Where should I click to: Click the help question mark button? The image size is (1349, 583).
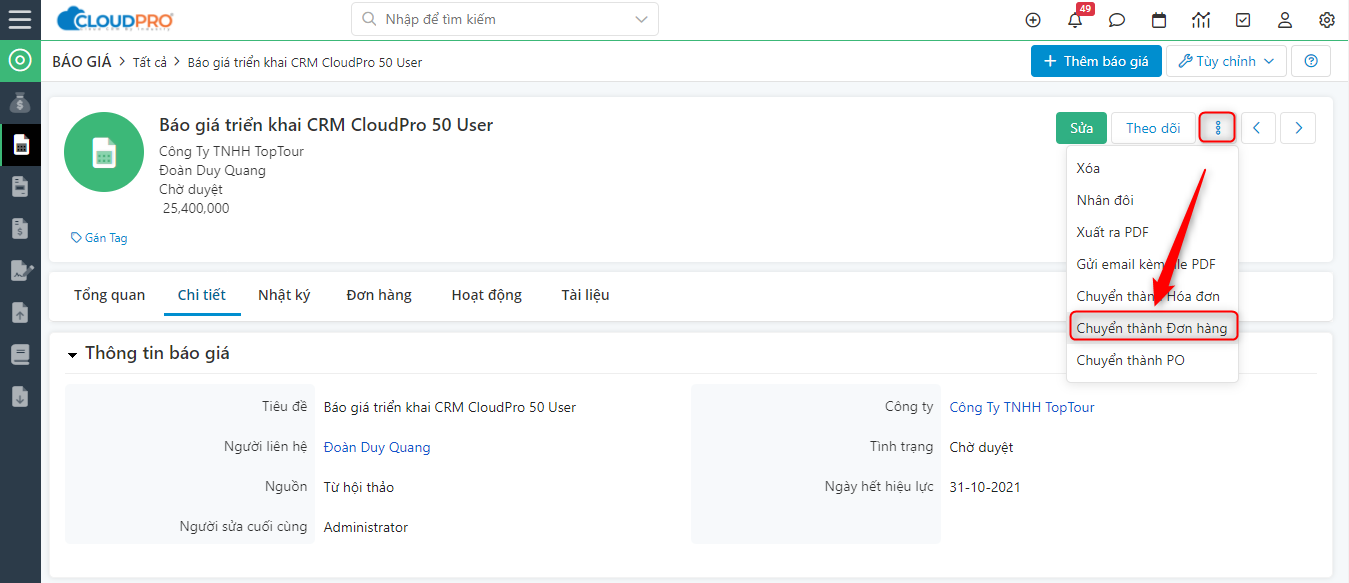[1311, 61]
